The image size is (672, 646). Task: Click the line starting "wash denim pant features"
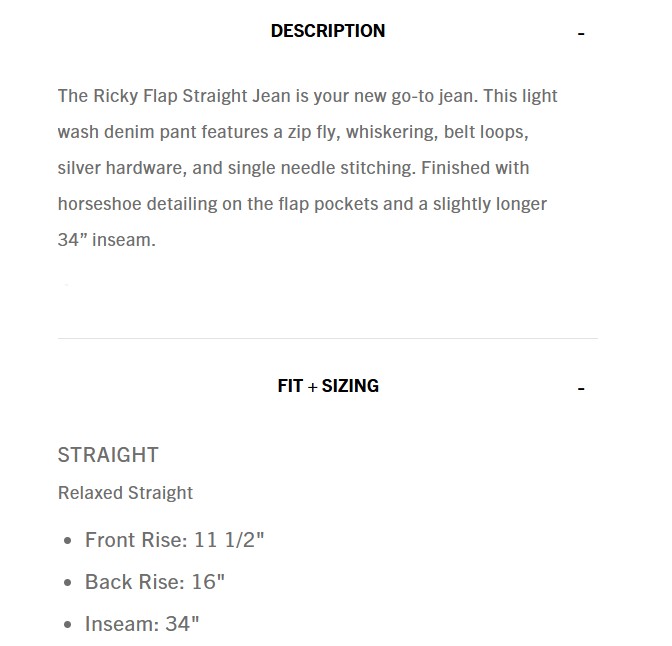(x=293, y=132)
